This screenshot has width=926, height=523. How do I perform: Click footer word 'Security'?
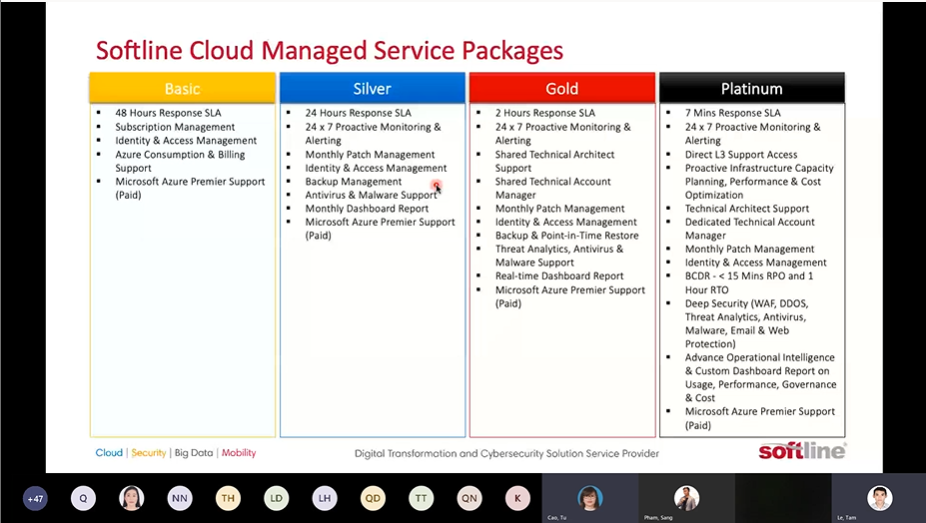pos(149,453)
